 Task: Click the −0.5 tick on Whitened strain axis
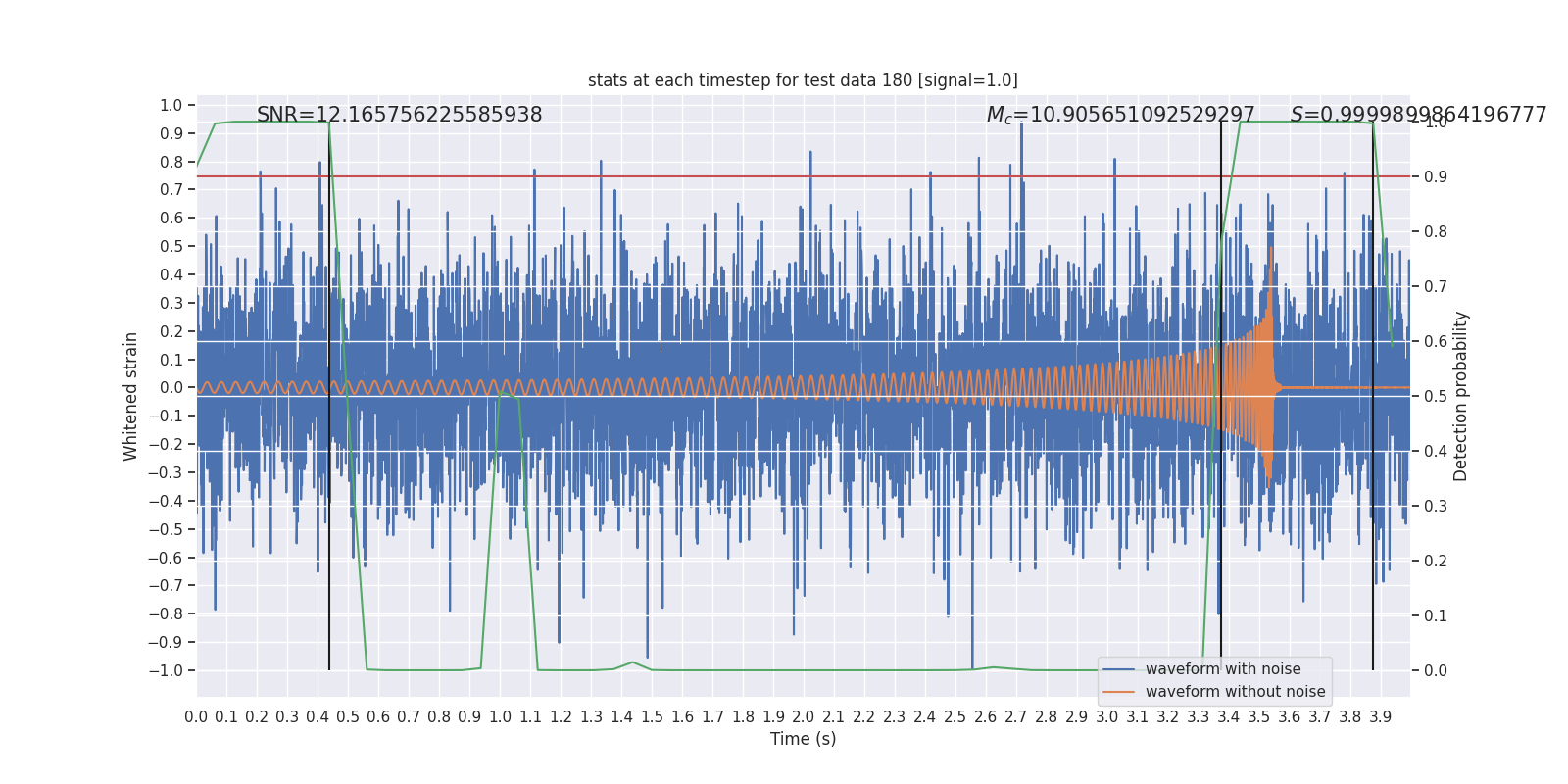[x=166, y=530]
